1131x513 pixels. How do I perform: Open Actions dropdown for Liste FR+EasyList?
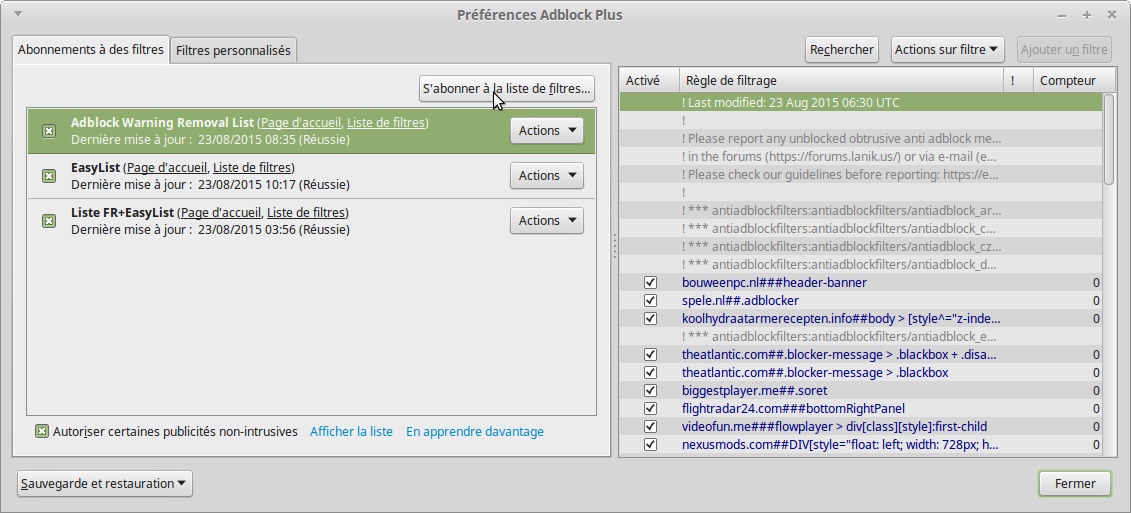tap(547, 220)
